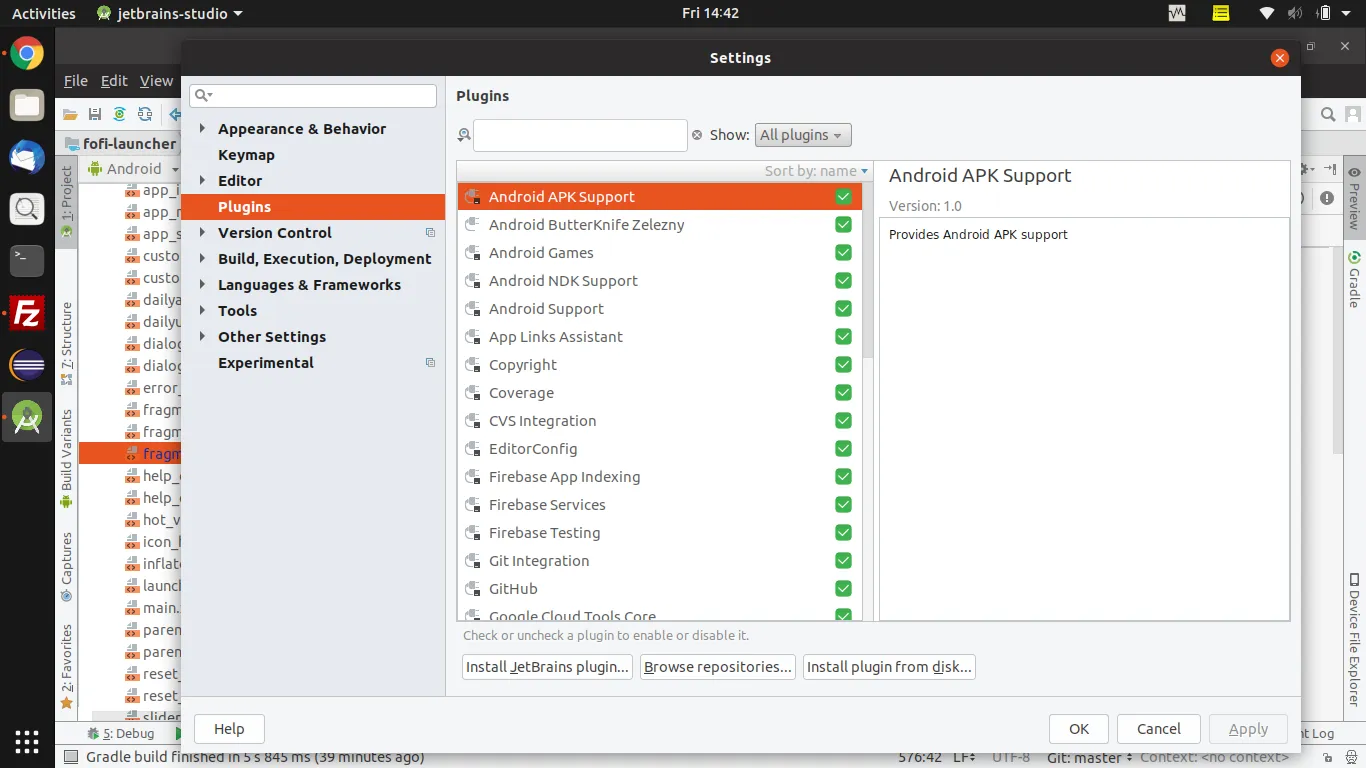The height and width of the screenshot is (768, 1366).
Task: Click the Help button
Action: [229, 729]
